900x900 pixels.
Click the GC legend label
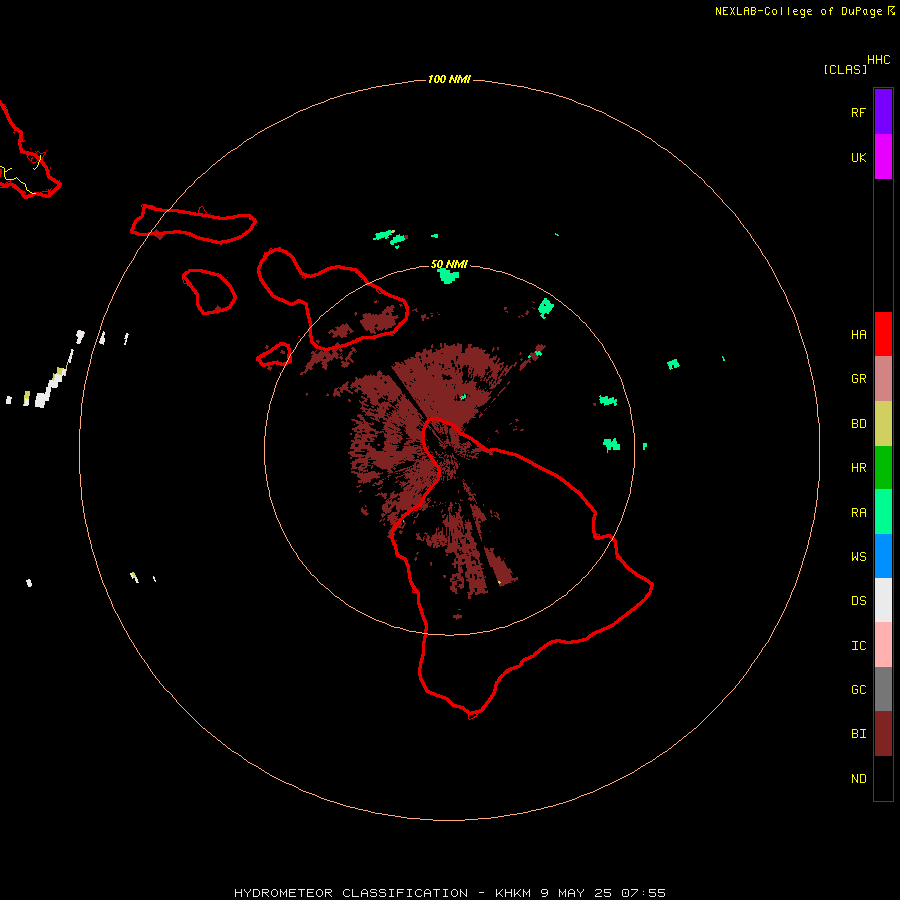pyautogui.click(x=858, y=690)
